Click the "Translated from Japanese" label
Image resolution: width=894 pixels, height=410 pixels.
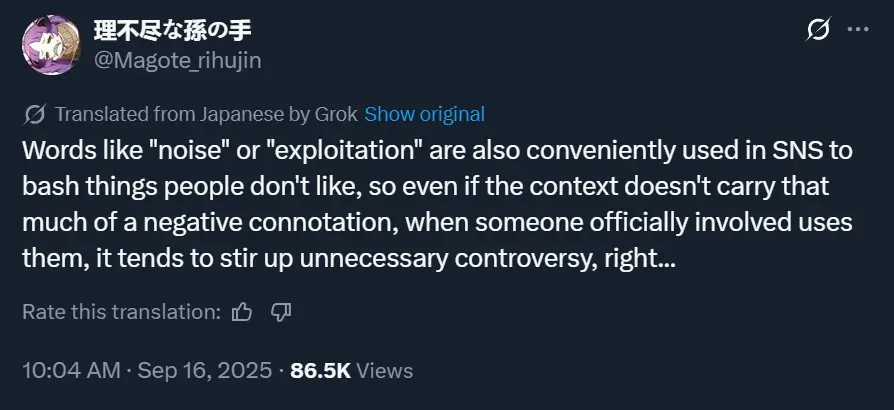pyautogui.click(x=165, y=114)
